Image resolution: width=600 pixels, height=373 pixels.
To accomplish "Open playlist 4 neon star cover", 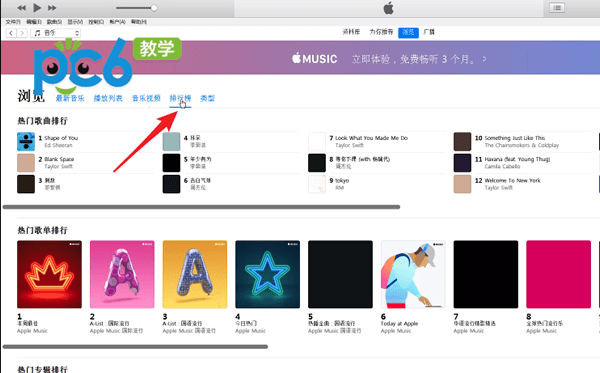I will pyautogui.click(x=267, y=274).
